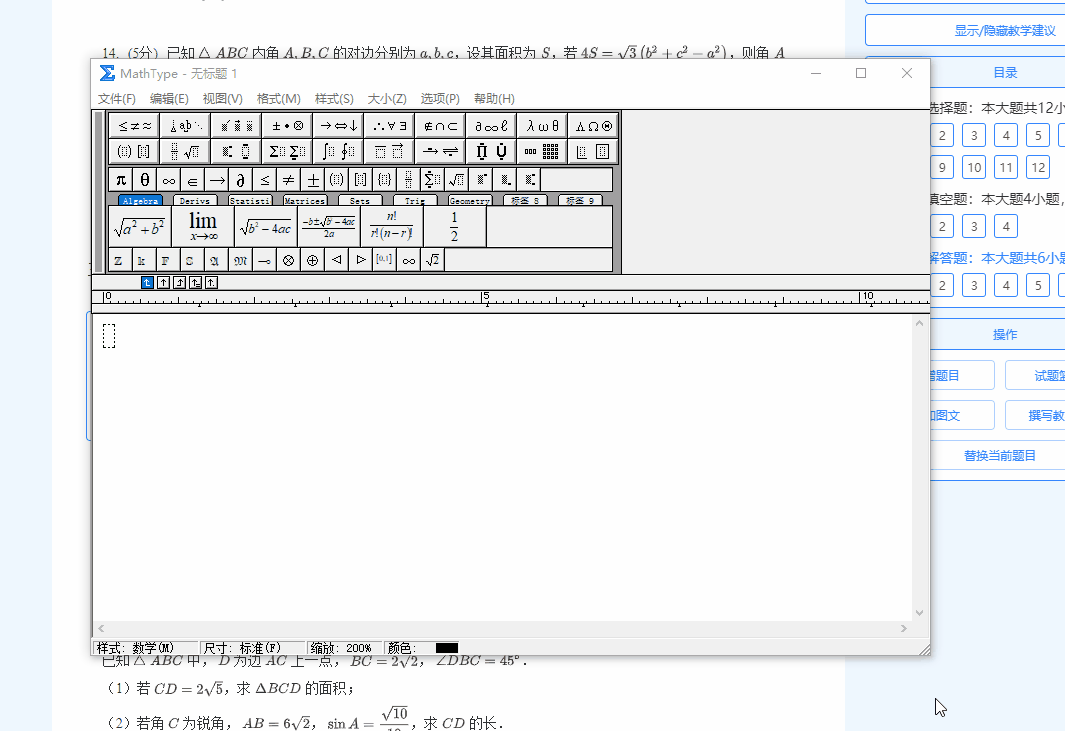Switch to the Geometry tab
Screen dimensions: 1065x731
pyautogui.click(x=469, y=200)
